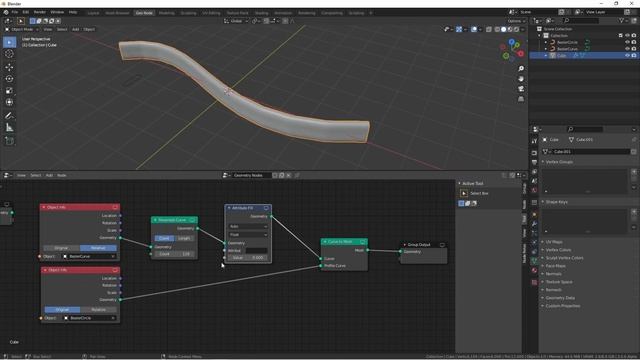This screenshot has width=640, height=360.
Task: Click the Select Box icon in Active Tool panel
Action: [464, 193]
